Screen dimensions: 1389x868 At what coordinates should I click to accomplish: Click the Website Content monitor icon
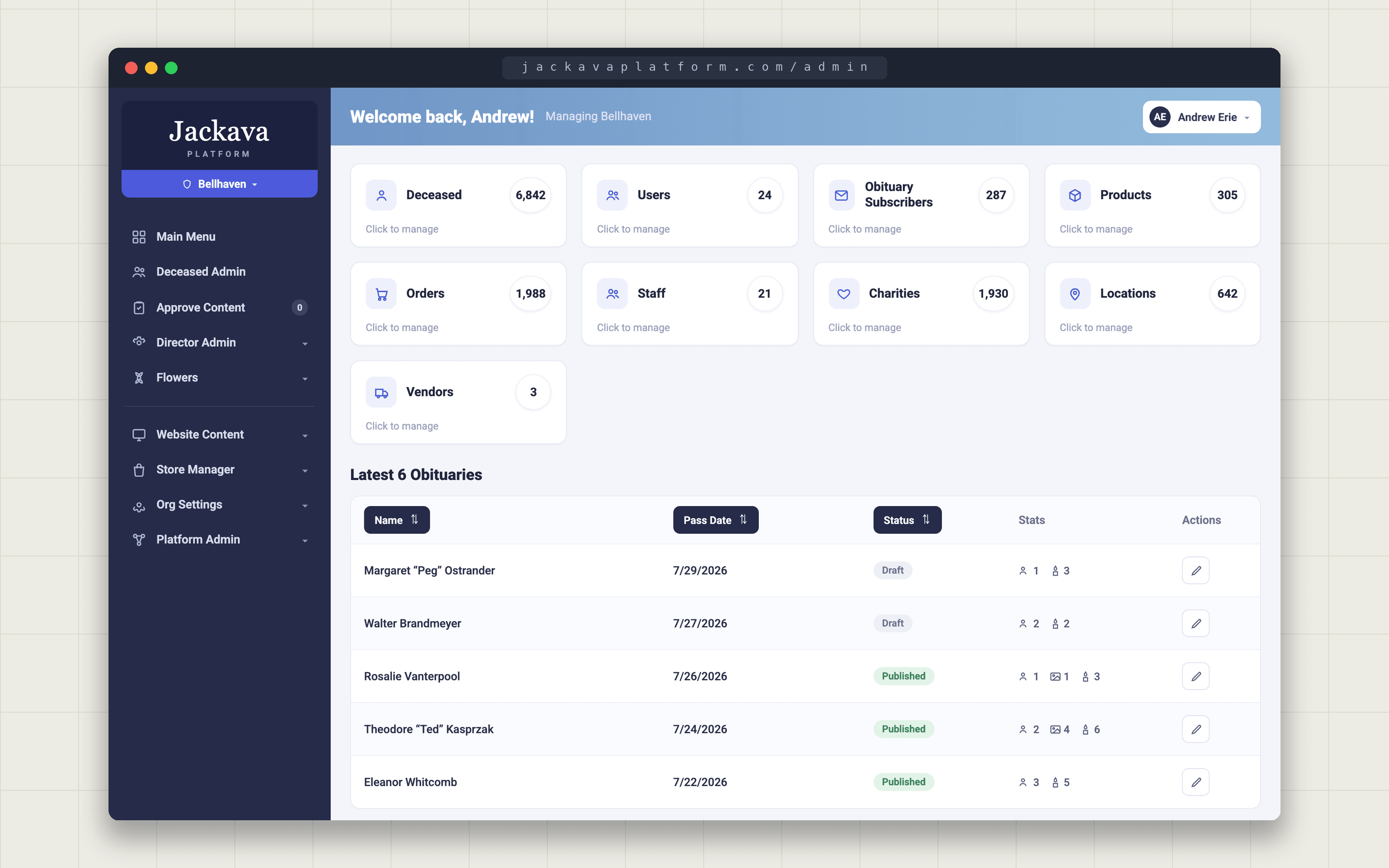139,434
